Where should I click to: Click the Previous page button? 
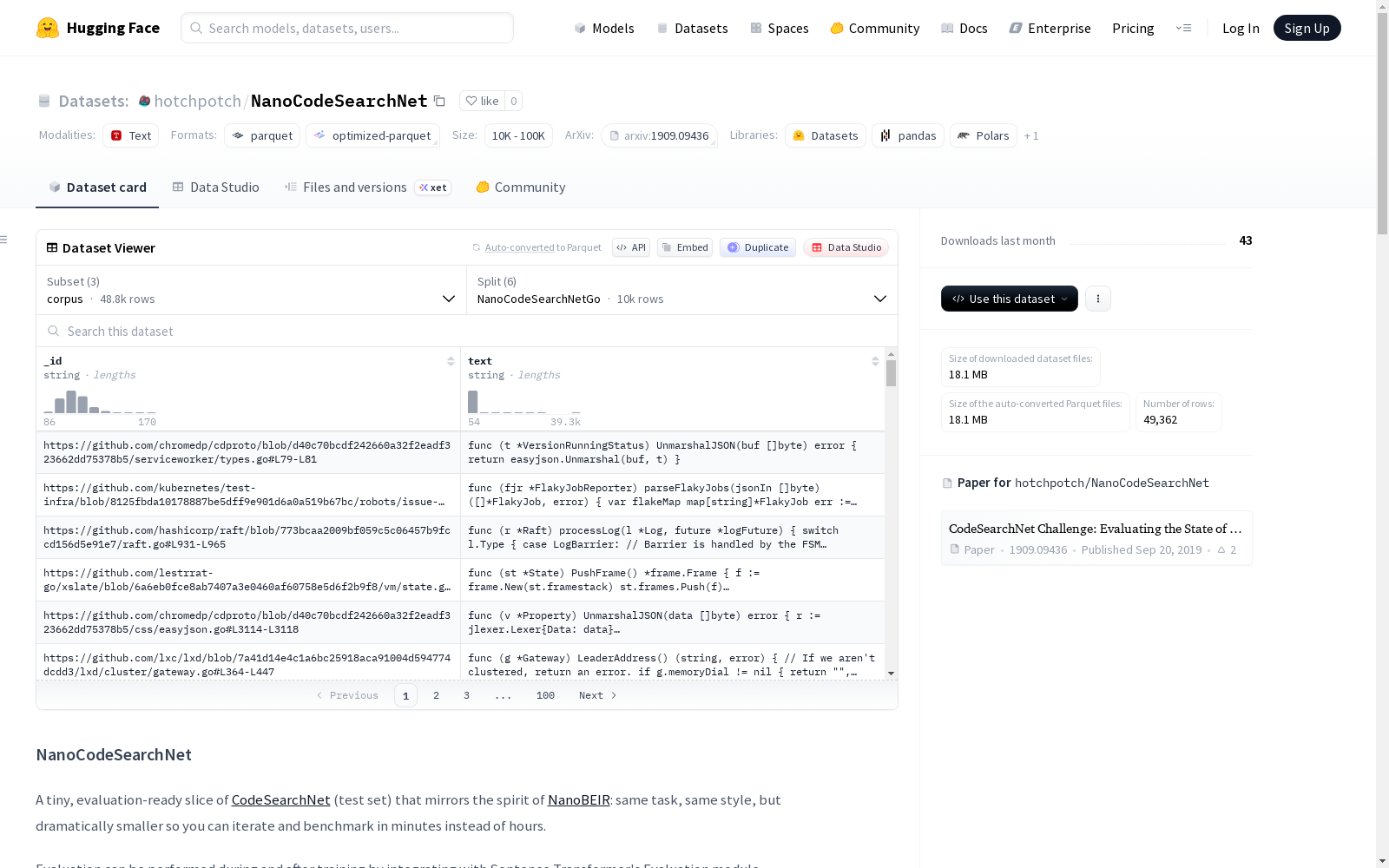[347, 695]
